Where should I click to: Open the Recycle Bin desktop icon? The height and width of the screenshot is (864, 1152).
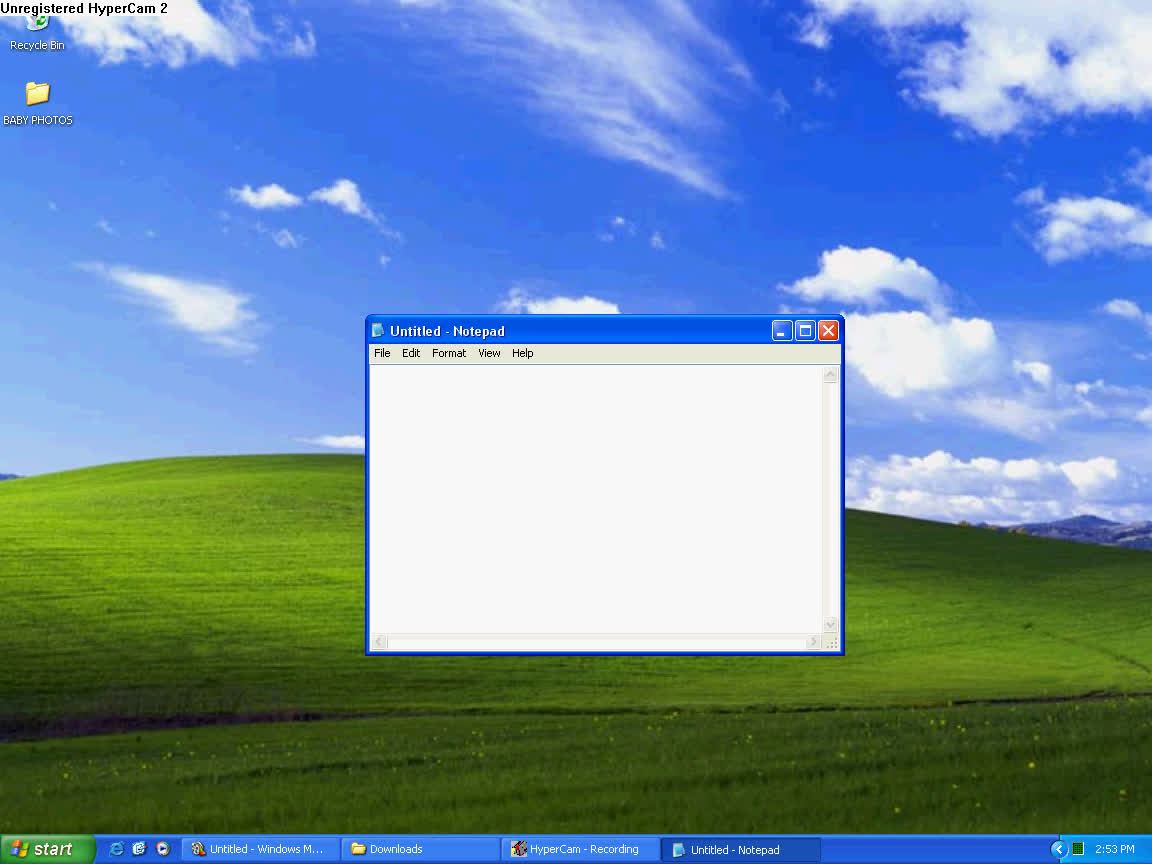click(x=37, y=28)
